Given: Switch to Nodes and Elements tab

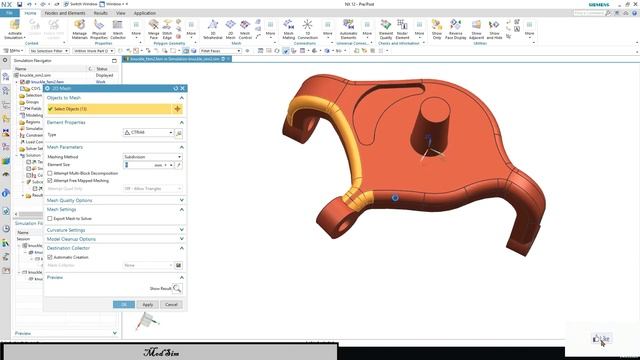Looking at the screenshot, I should (x=65, y=13).
